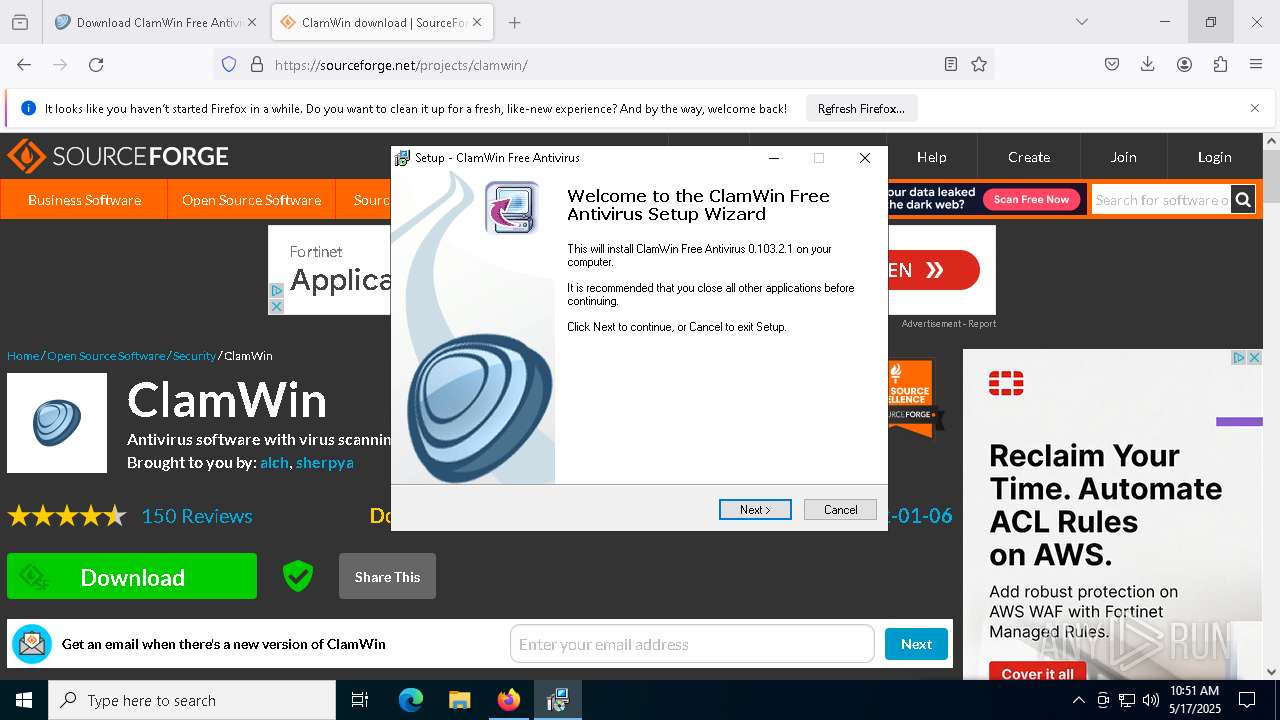The image size is (1280, 720).
Task: Bookmark this page with star icon
Action: click(x=979, y=64)
